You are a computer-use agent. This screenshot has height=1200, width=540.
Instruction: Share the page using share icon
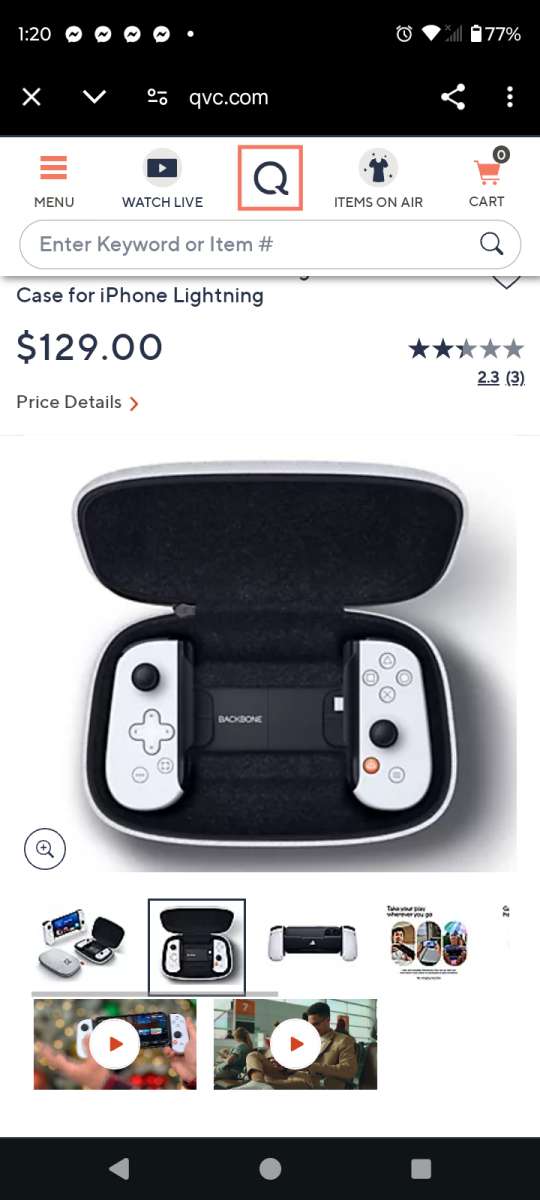click(453, 97)
